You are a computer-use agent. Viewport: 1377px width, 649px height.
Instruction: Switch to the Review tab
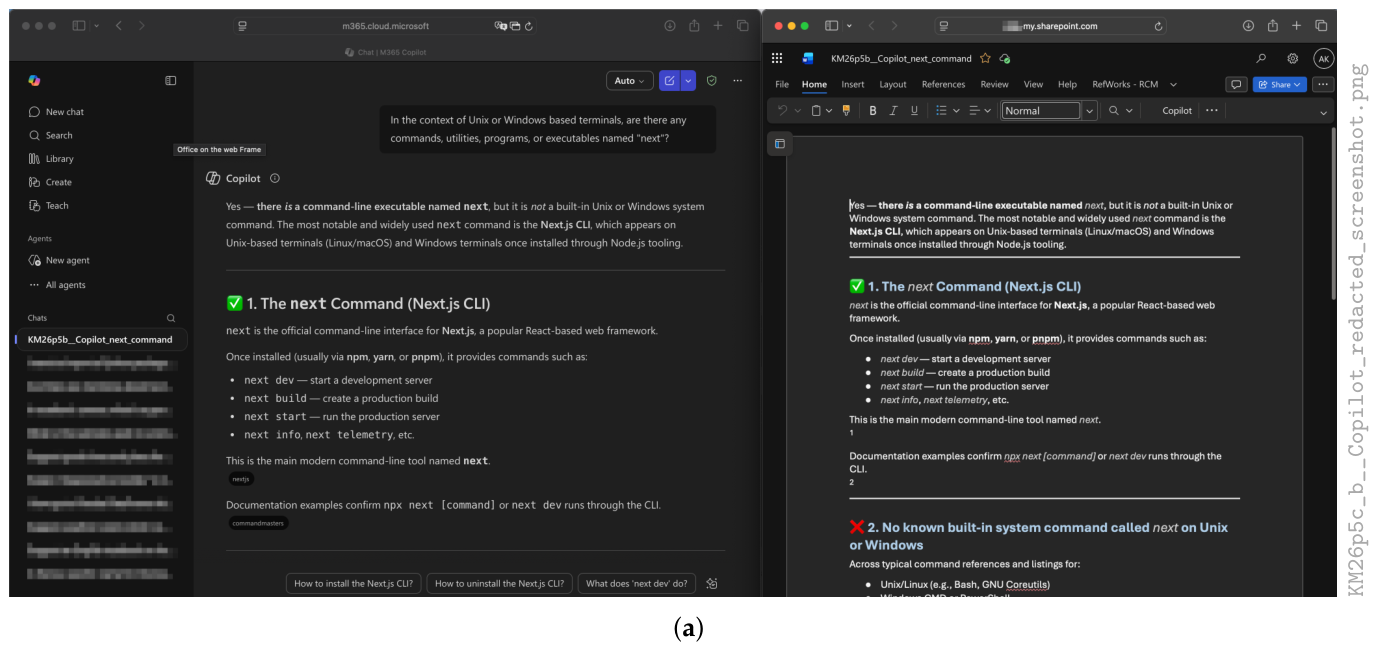pos(994,85)
